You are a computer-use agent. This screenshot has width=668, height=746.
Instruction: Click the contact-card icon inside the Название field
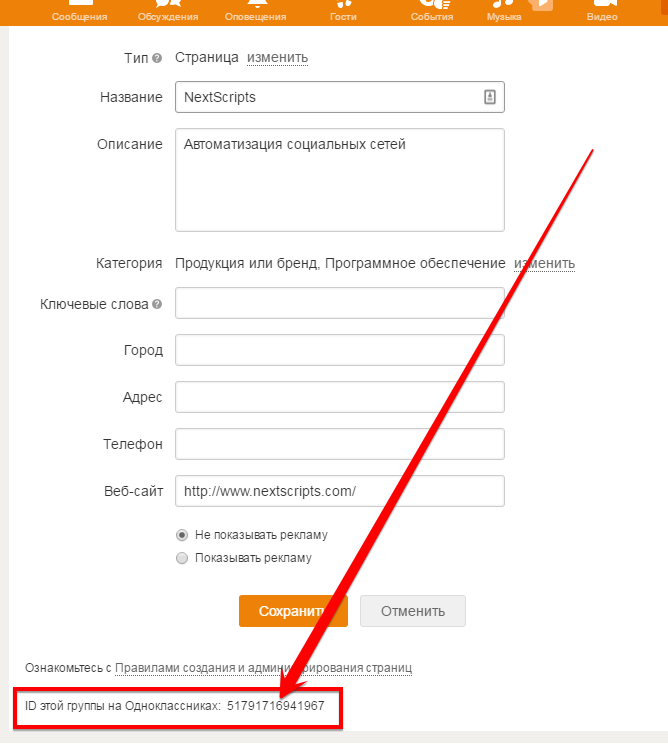tap(490, 97)
